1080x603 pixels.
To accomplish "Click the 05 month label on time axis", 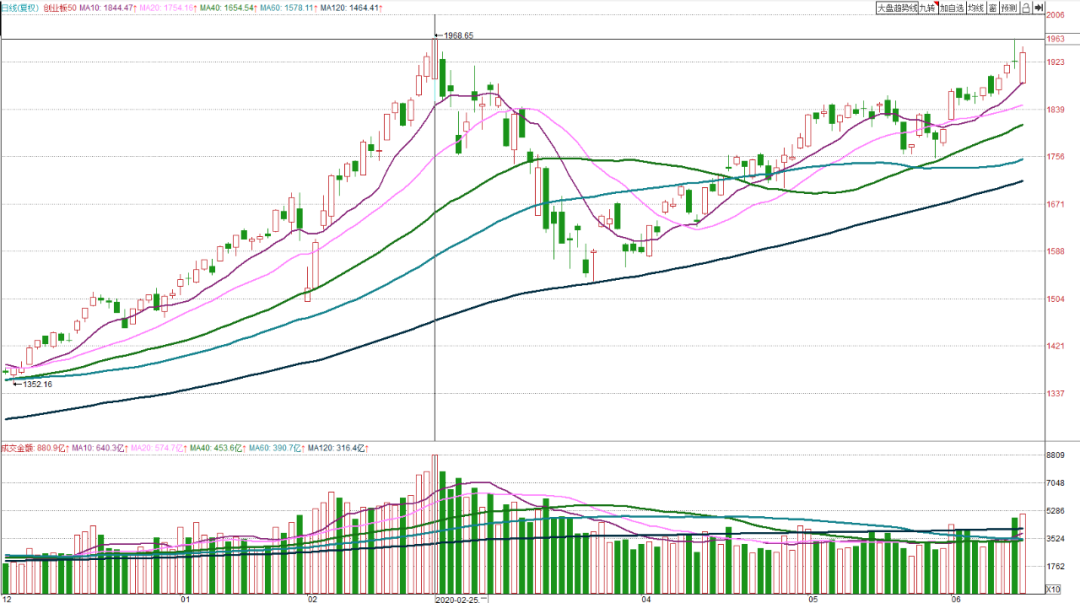I will (x=813, y=599).
